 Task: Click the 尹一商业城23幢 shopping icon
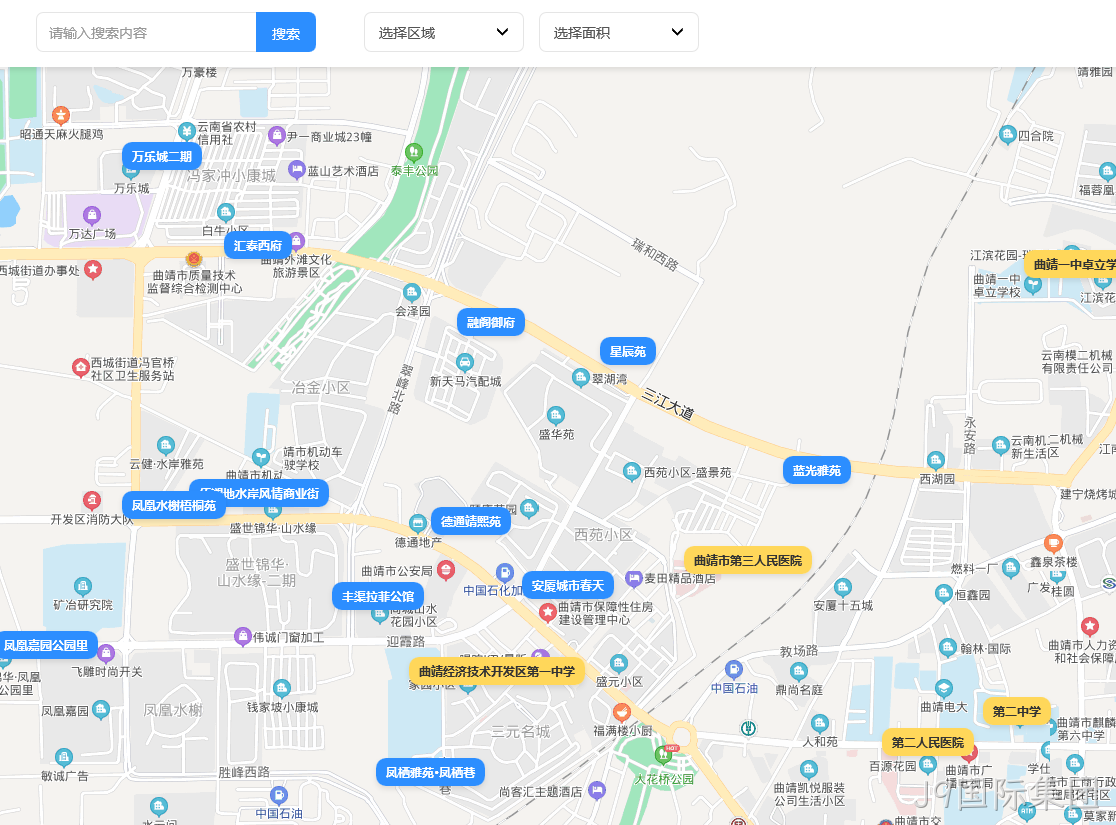pyautogui.click(x=277, y=135)
